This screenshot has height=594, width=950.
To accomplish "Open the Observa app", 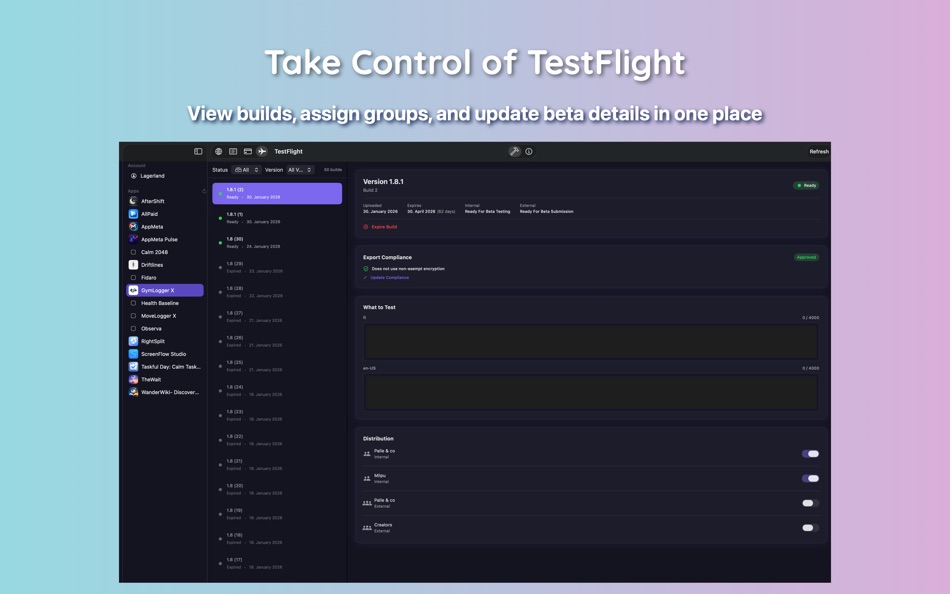I will click(x=165, y=329).
